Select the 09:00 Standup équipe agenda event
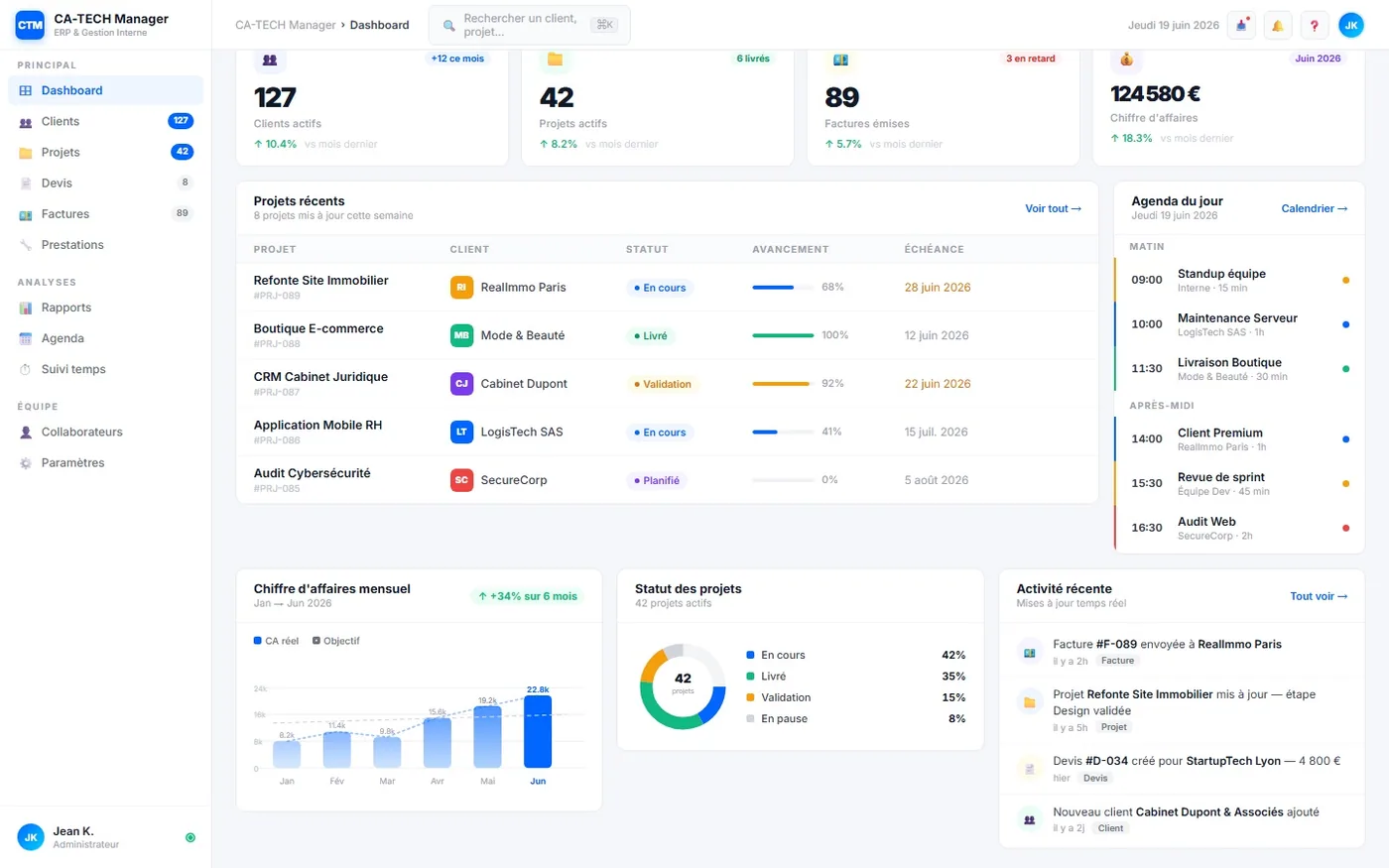Screen dimensions: 1389x868 tap(1239, 280)
